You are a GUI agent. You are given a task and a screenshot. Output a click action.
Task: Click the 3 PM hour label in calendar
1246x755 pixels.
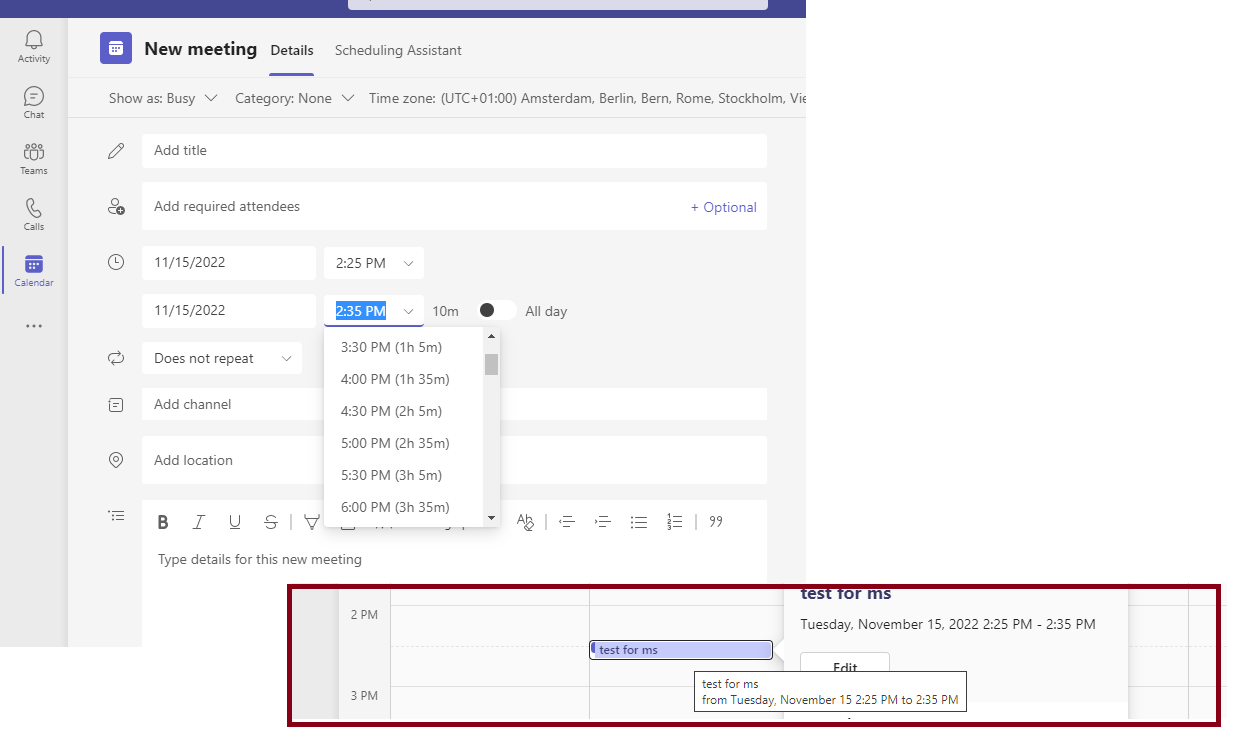364,696
